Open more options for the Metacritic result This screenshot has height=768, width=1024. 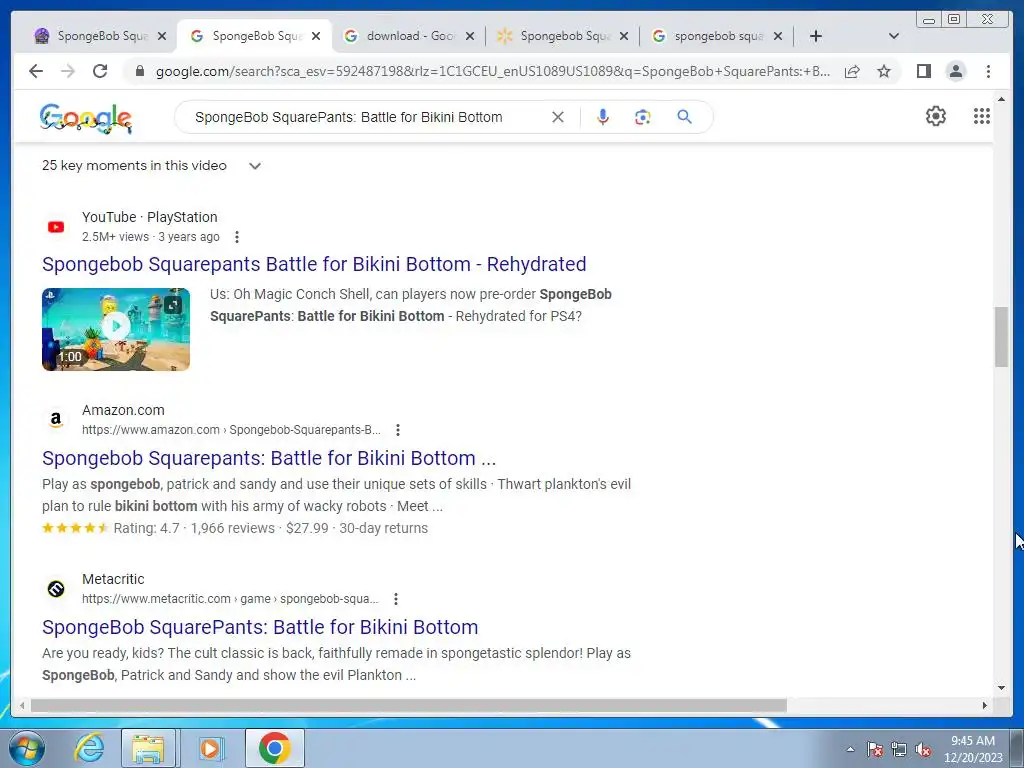(396, 599)
